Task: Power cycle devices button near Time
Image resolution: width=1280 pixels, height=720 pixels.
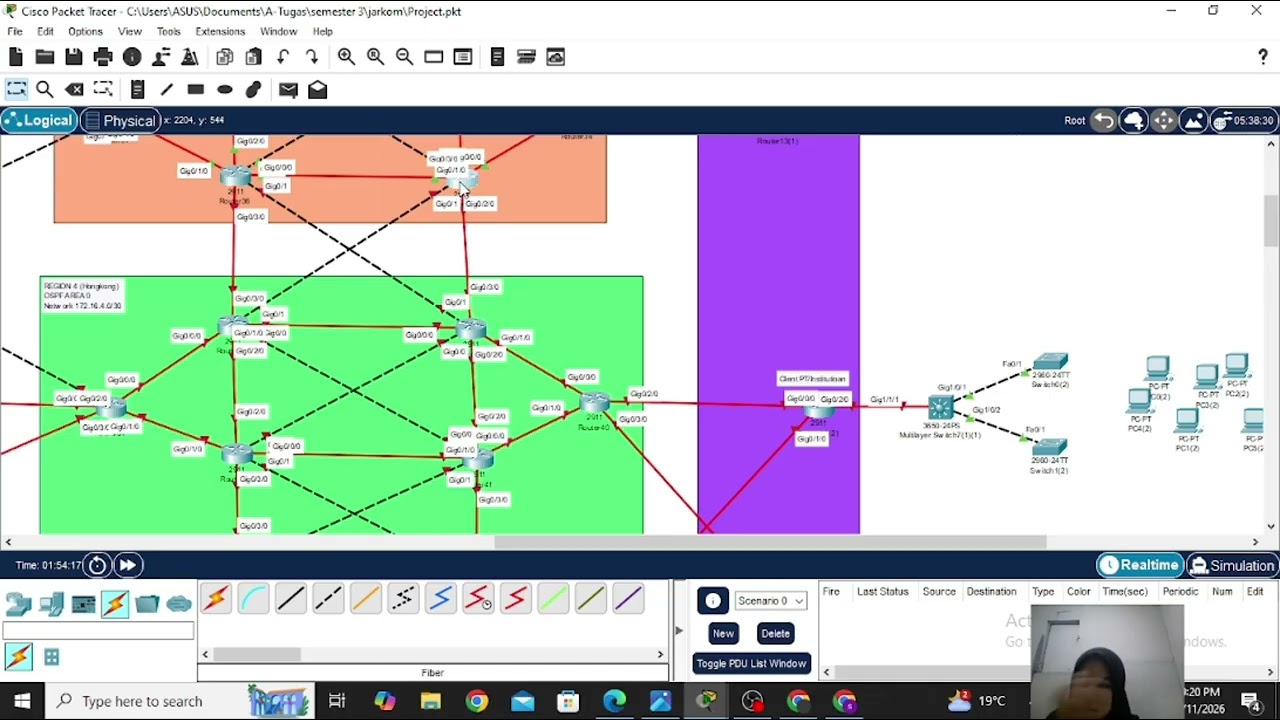Action: pos(97,565)
